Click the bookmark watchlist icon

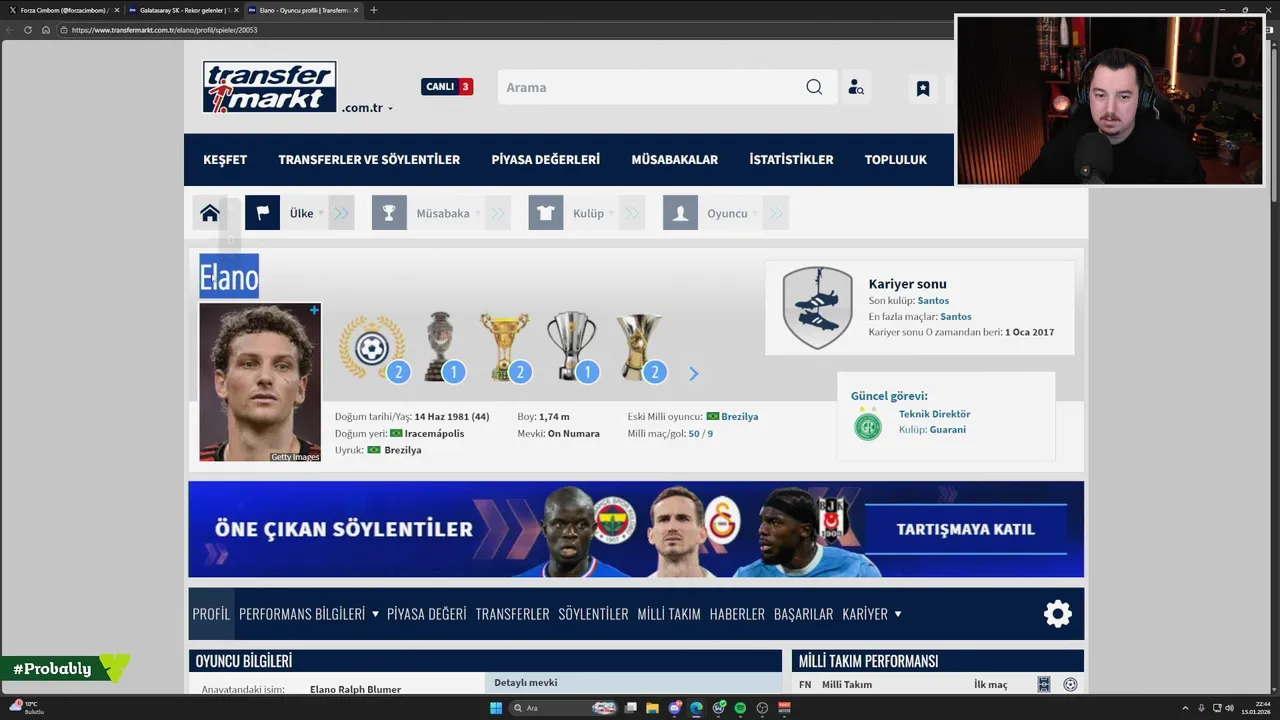click(x=923, y=88)
